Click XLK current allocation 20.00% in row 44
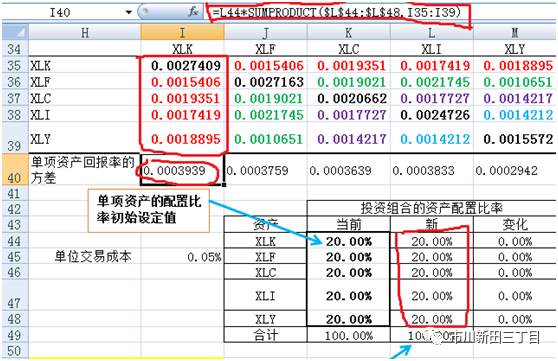This screenshot has height=361, width=558. [x=348, y=241]
